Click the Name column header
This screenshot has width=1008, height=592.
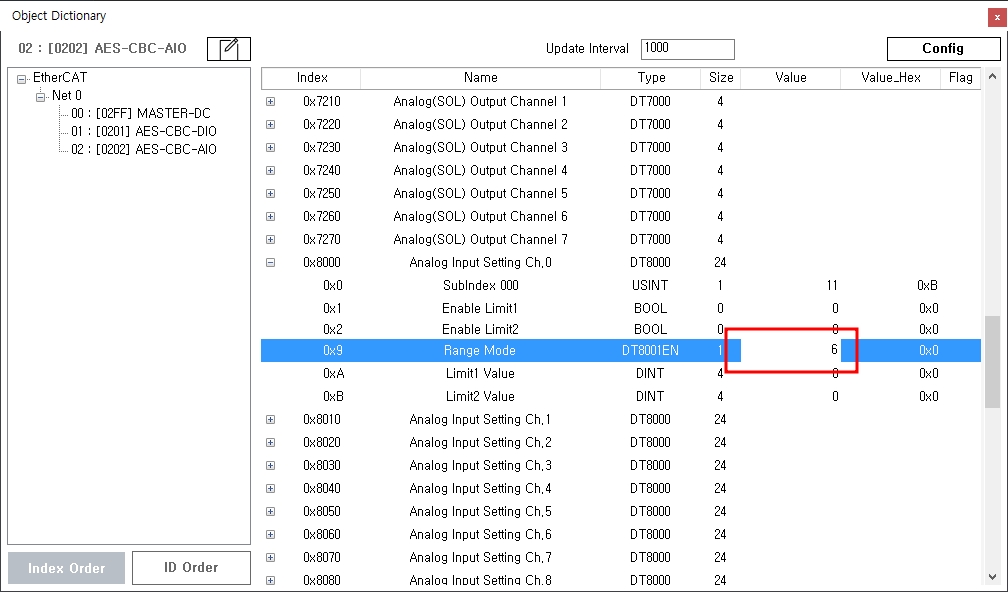pos(480,78)
